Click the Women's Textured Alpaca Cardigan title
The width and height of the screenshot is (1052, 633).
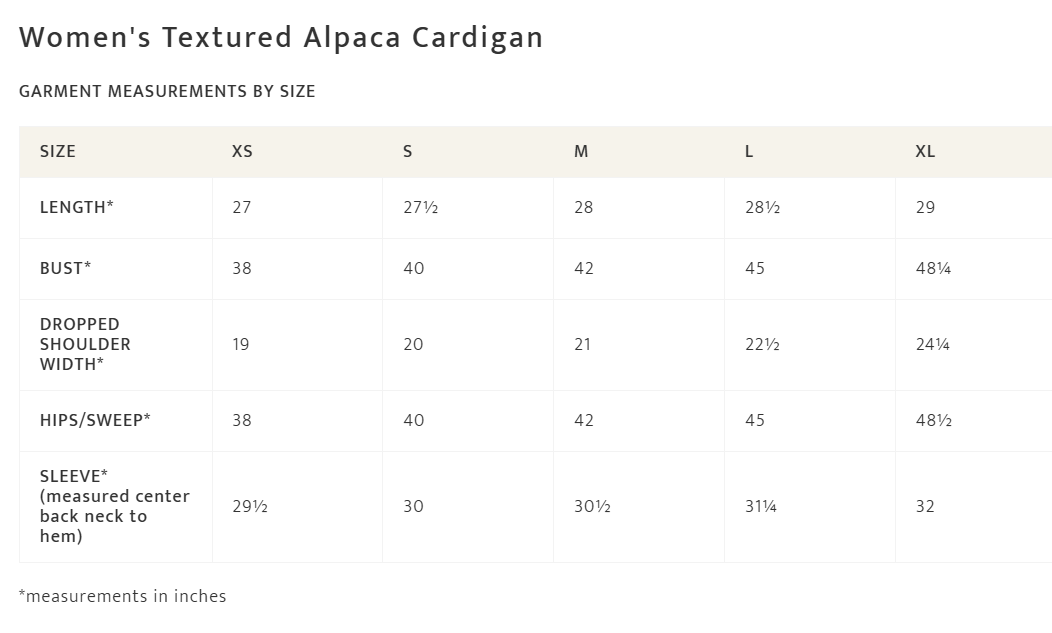pyautogui.click(x=281, y=37)
